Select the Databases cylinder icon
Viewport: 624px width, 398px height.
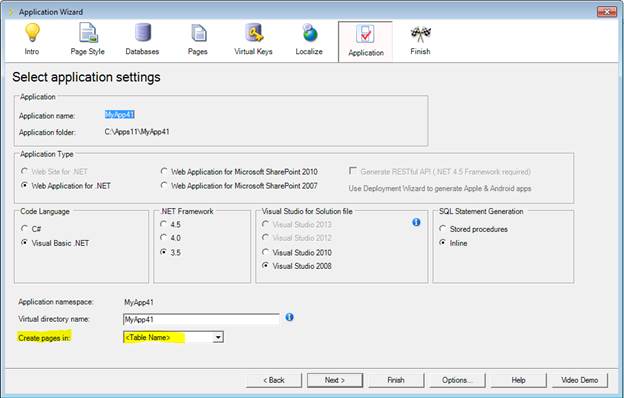click(142, 33)
